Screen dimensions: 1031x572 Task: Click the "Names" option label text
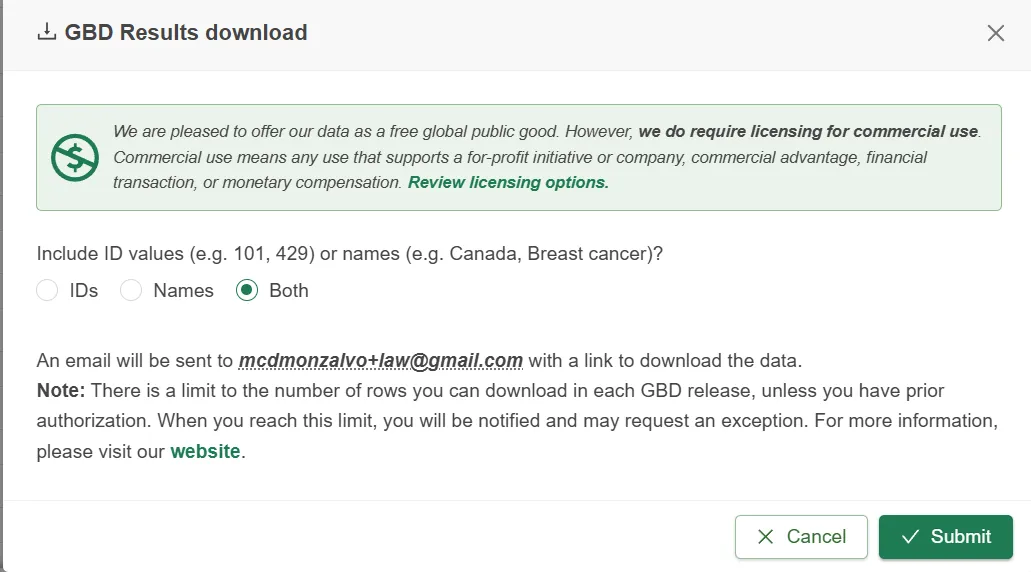[183, 291]
